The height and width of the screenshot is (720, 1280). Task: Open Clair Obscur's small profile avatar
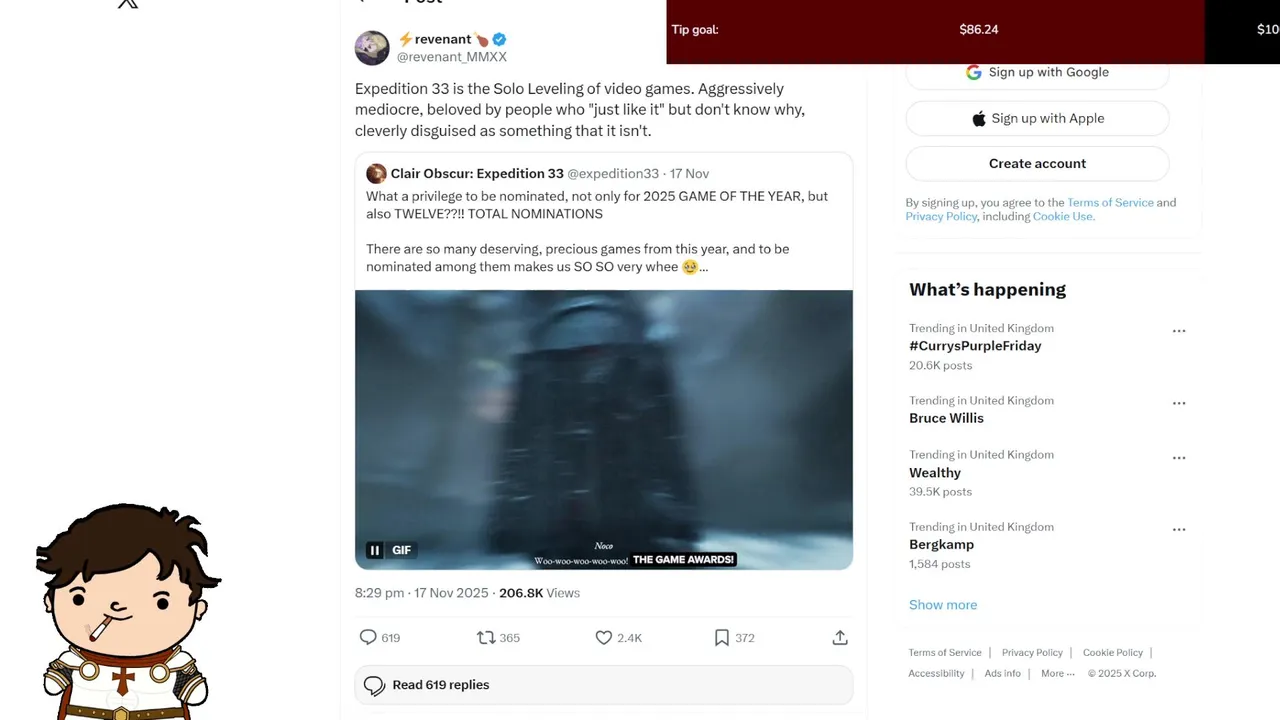376,173
